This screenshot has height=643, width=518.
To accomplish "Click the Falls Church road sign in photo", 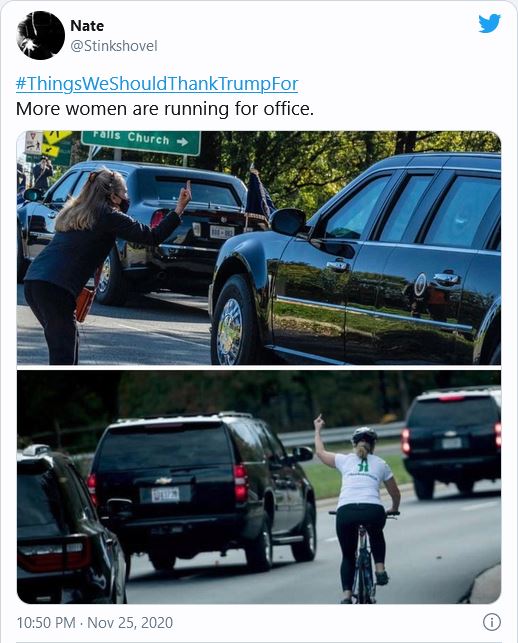I will [x=141, y=142].
